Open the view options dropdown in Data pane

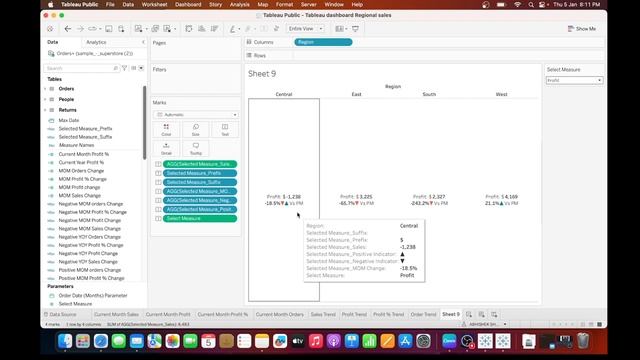coord(141,68)
